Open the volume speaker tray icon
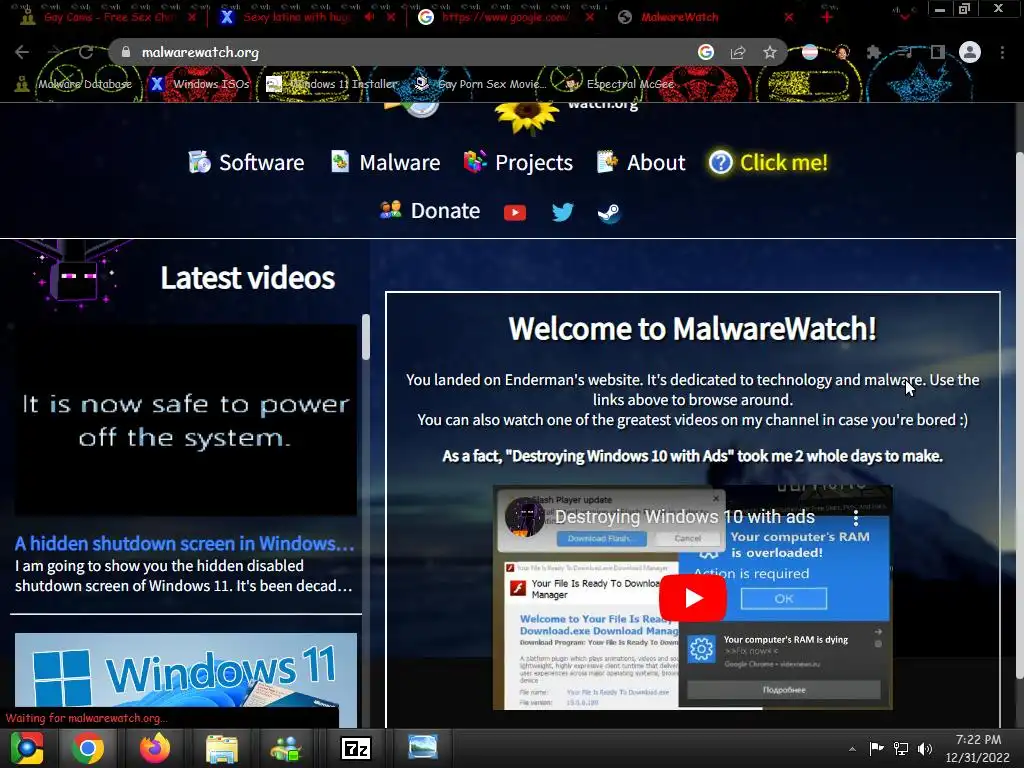Image resolution: width=1024 pixels, height=768 pixels. tap(925, 748)
